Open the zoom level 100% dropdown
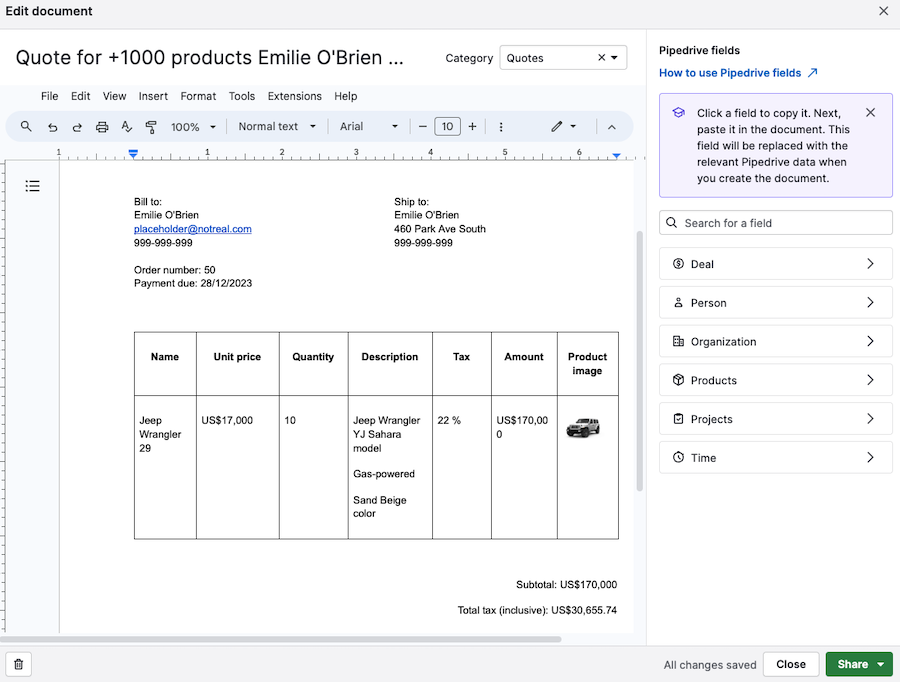Image resolution: width=900 pixels, height=682 pixels. (x=193, y=127)
